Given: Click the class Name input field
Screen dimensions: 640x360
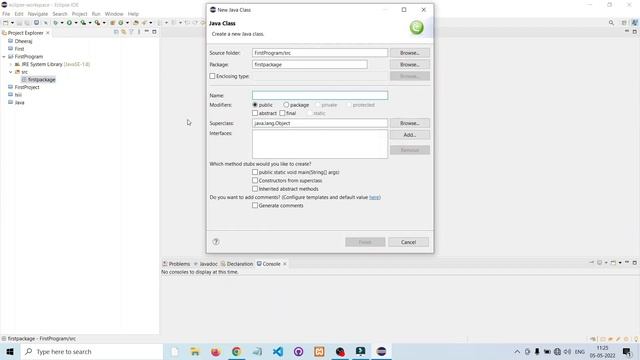Looking at the screenshot, I should [320, 95].
